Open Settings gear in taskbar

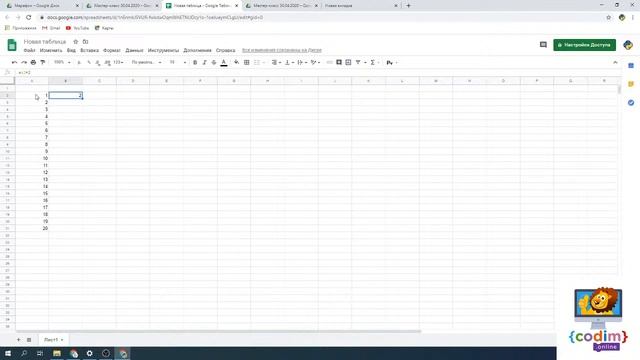[90, 353]
